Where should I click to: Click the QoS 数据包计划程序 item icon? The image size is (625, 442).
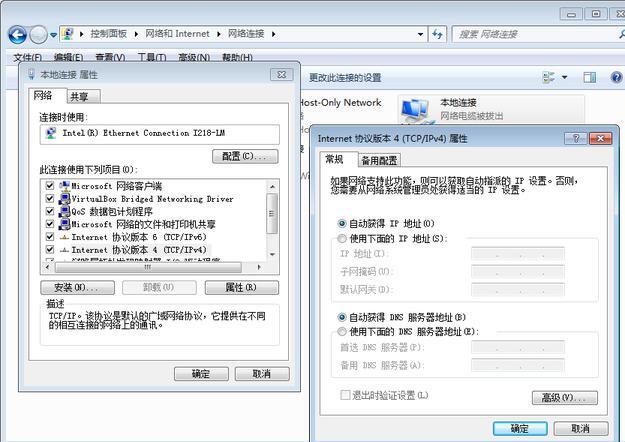click(64, 211)
